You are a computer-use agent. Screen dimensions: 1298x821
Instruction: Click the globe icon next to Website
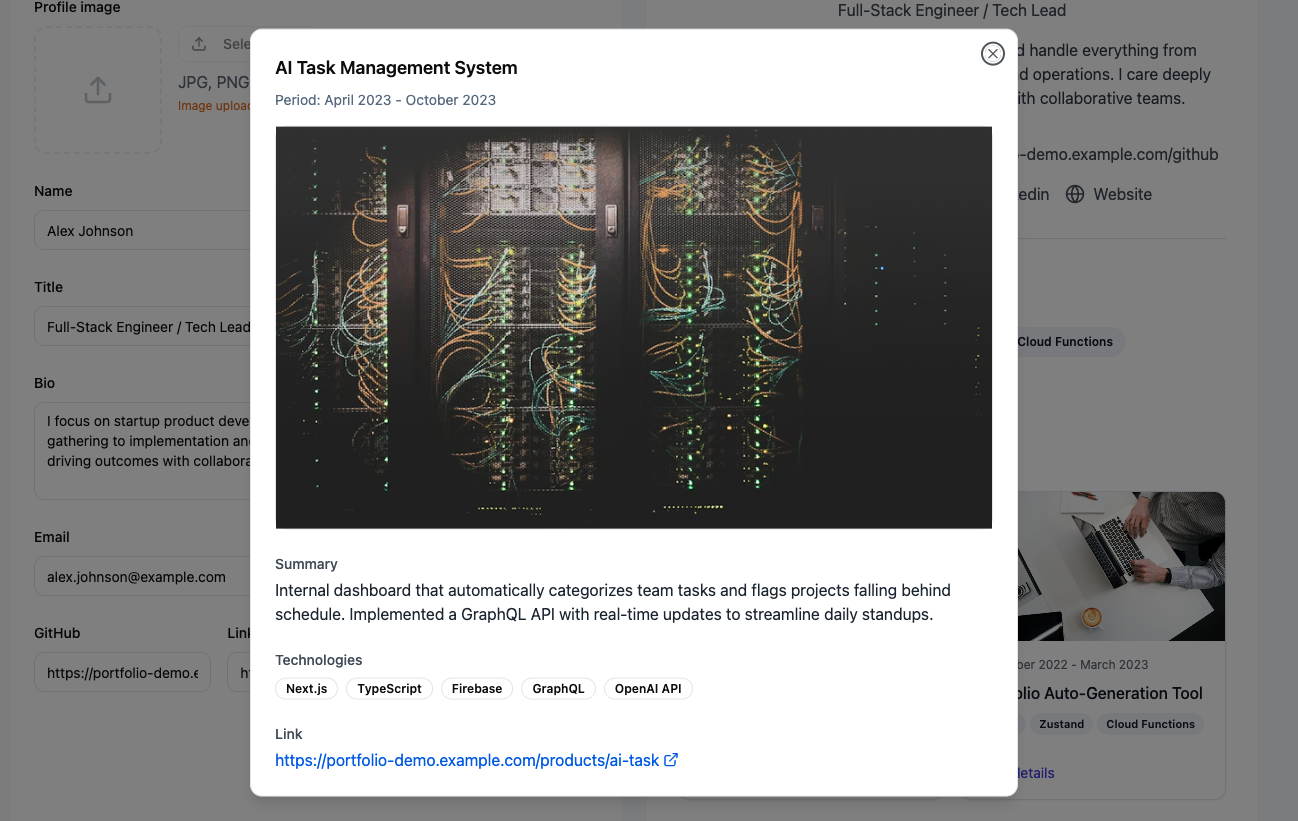1075,194
